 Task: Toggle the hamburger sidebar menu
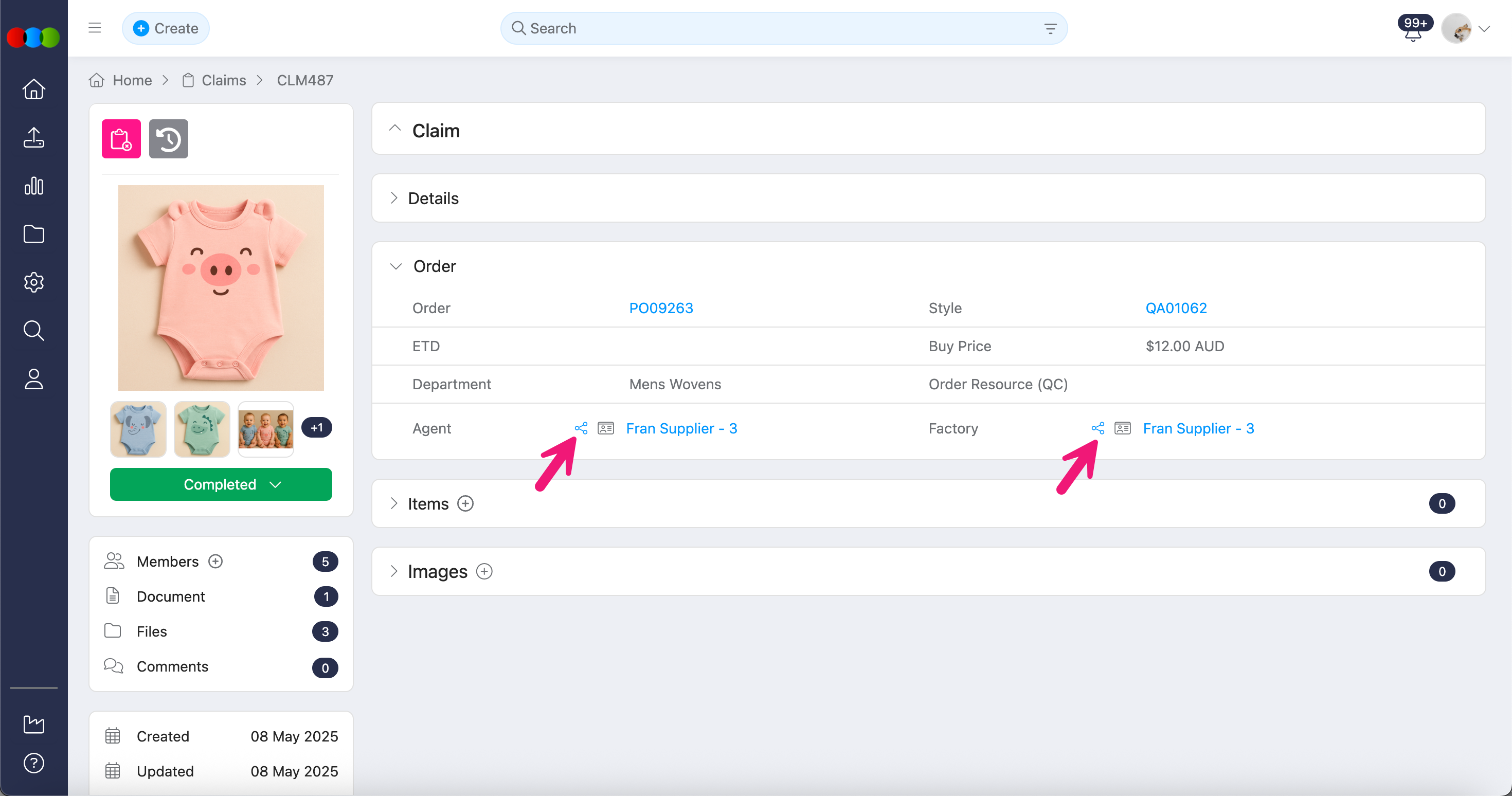pyautogui.click(x=95, y=28)
